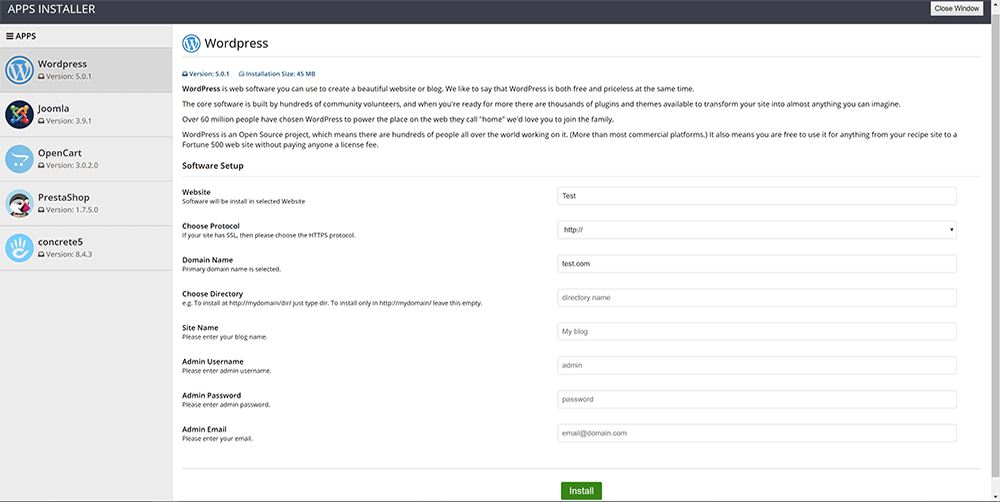Screen dimensions: 1000x502
Task: Click Version: 3.0.2.0 under OpenCart
Action: click(71, 165)
